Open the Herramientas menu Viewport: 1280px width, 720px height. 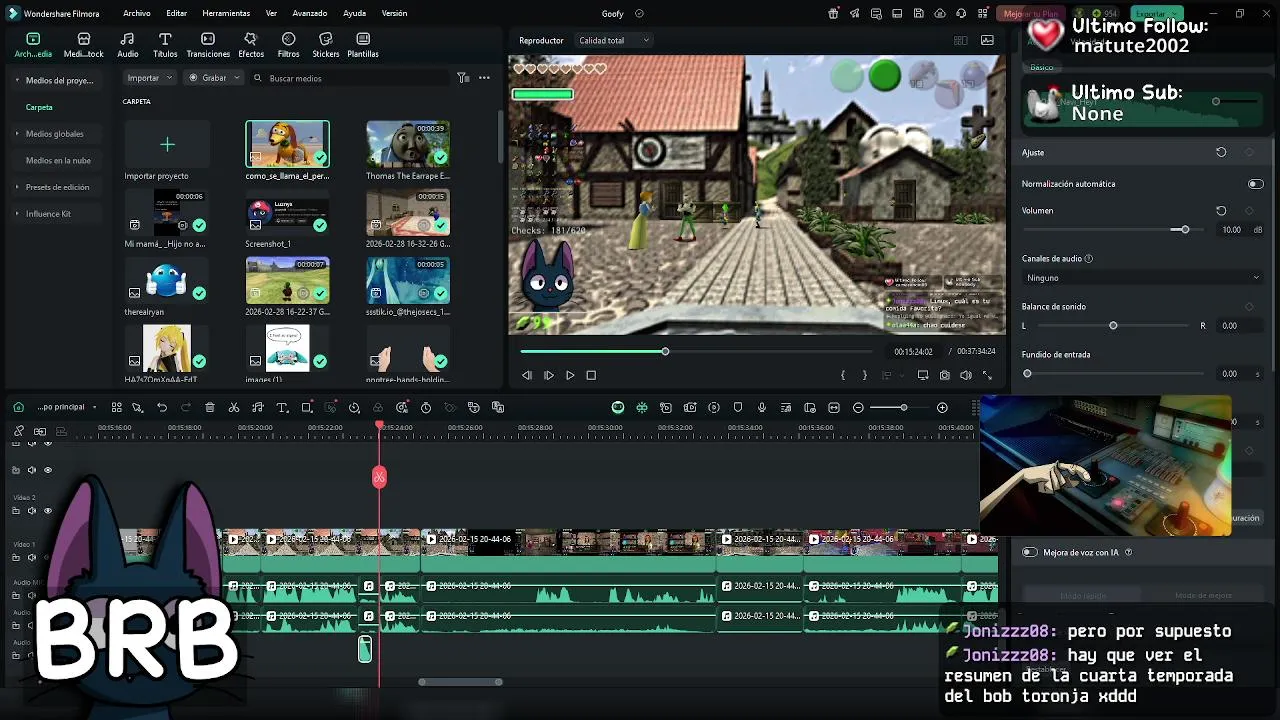(226, 14)
